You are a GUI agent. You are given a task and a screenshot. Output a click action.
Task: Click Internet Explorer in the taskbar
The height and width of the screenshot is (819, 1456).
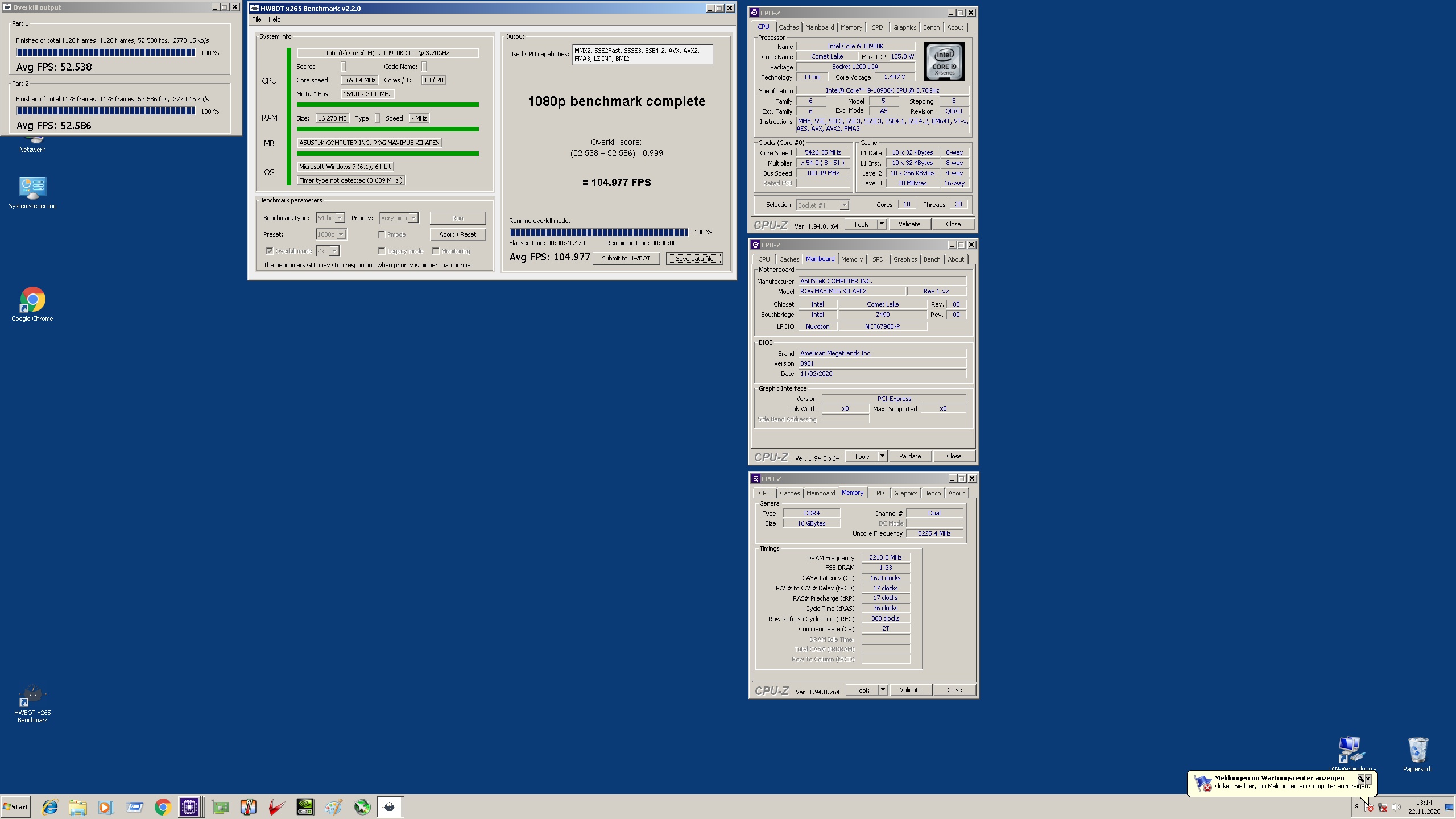point(50,807)
